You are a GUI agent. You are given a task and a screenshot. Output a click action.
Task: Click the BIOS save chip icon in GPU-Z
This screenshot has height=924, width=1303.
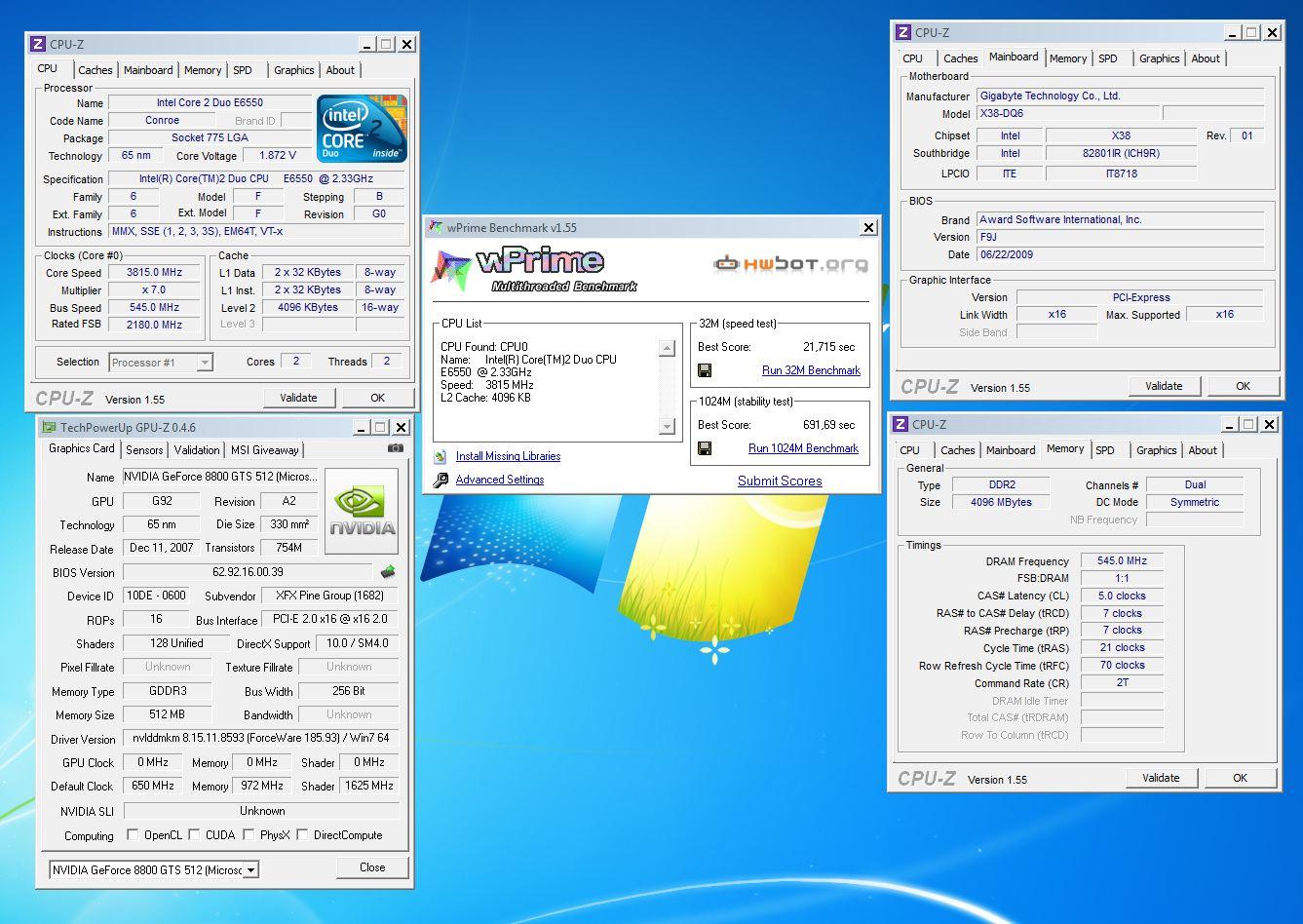pos(388,572)
